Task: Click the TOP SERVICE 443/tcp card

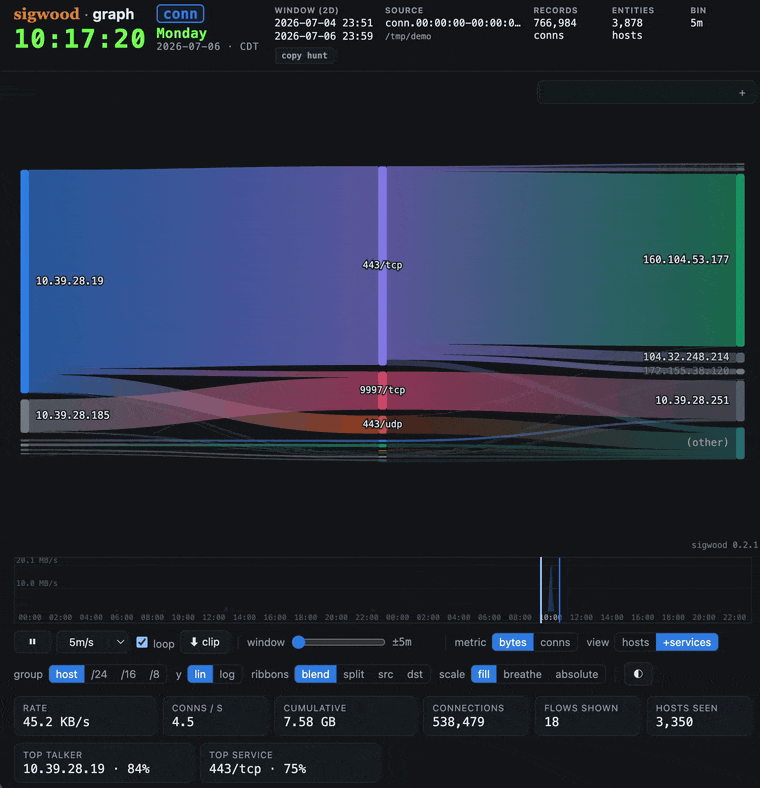Action: click(x=290, y=763)
